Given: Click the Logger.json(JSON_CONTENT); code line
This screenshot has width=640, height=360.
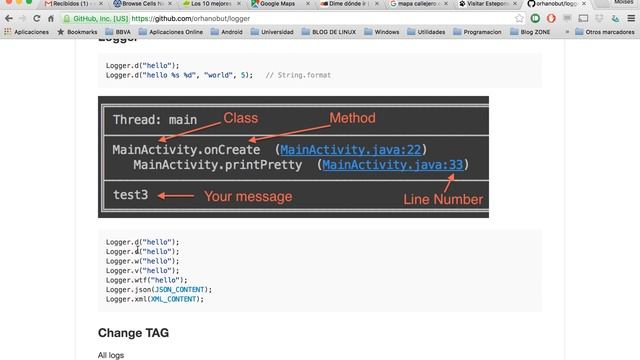Looking at the screenshot, I should [159, 289].
